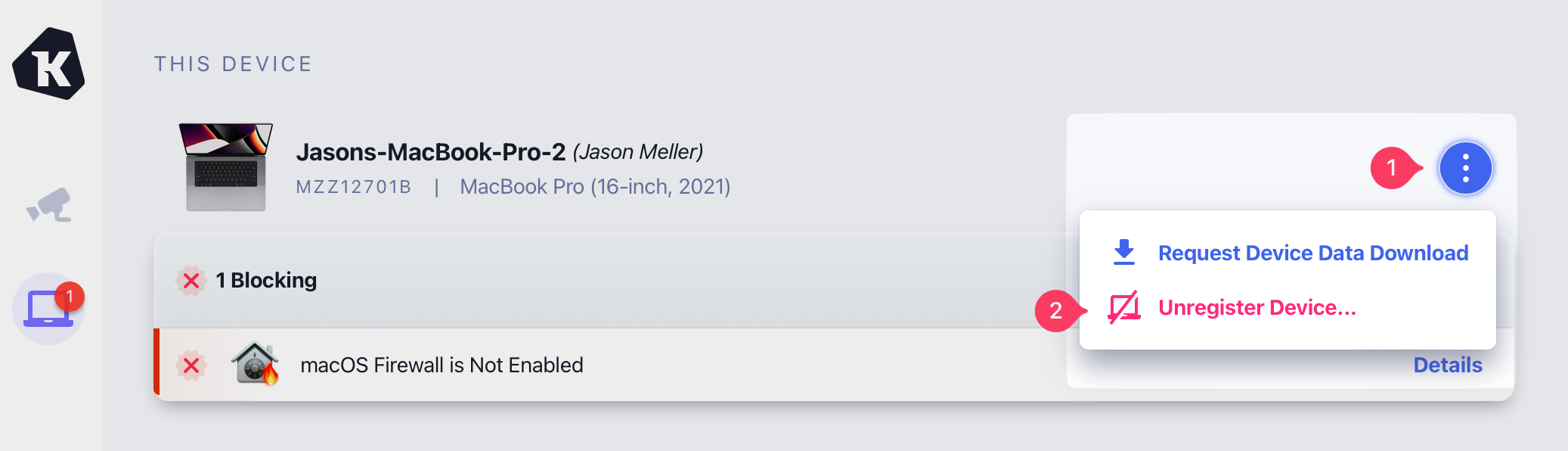Viewport: 1568px width, 451px height.
Task: Select Unregister Device... menu option
Action: (x=1257, y=307)
